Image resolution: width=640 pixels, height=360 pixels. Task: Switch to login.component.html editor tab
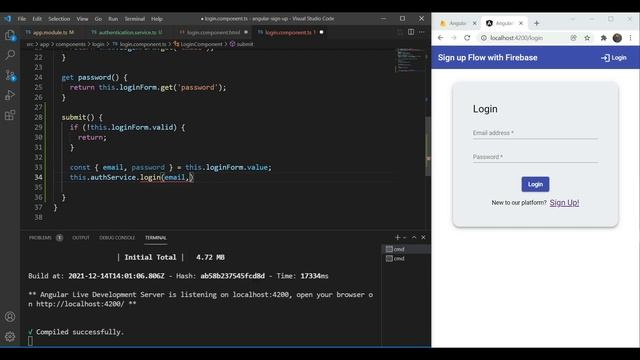[x=213, y=32]
